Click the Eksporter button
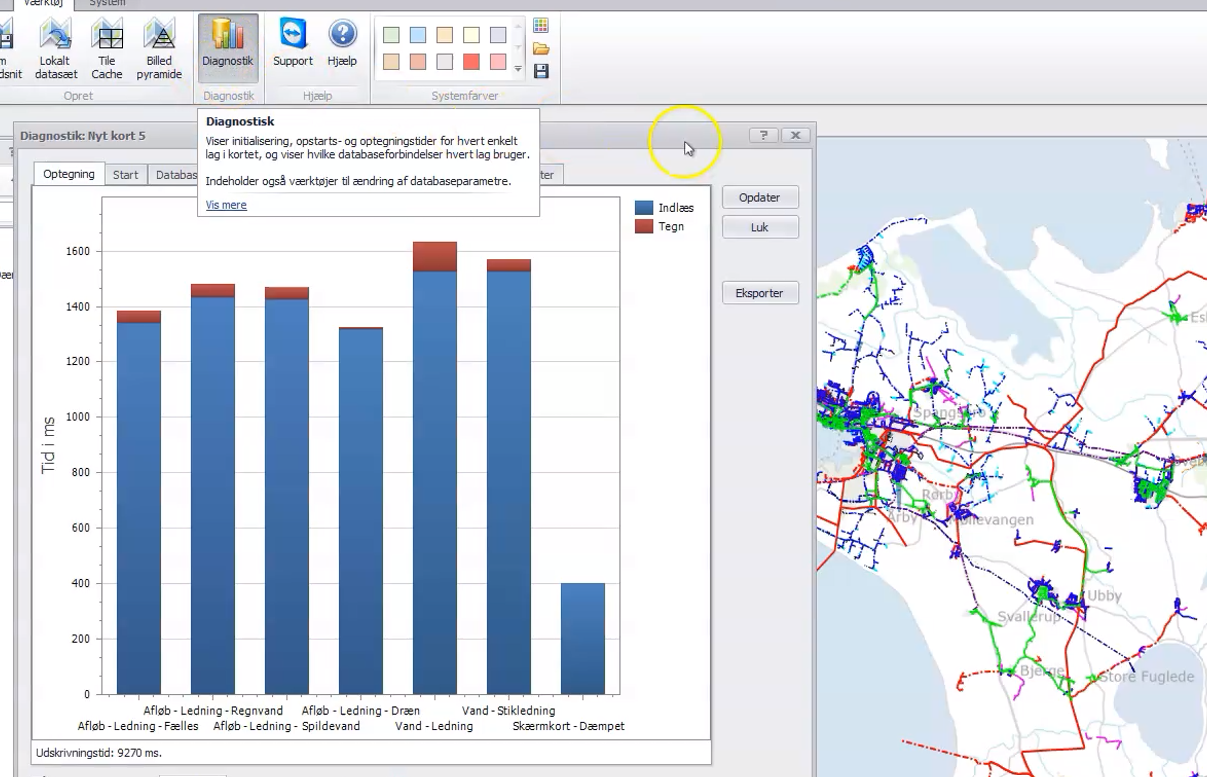This screenshot has height=777, width=1207. click(x=760, y=293)
